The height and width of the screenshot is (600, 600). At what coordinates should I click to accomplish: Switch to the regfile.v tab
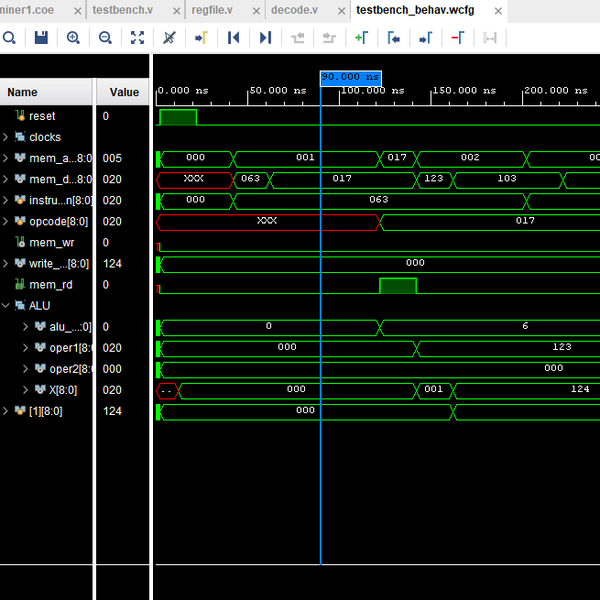pos(212,10)
